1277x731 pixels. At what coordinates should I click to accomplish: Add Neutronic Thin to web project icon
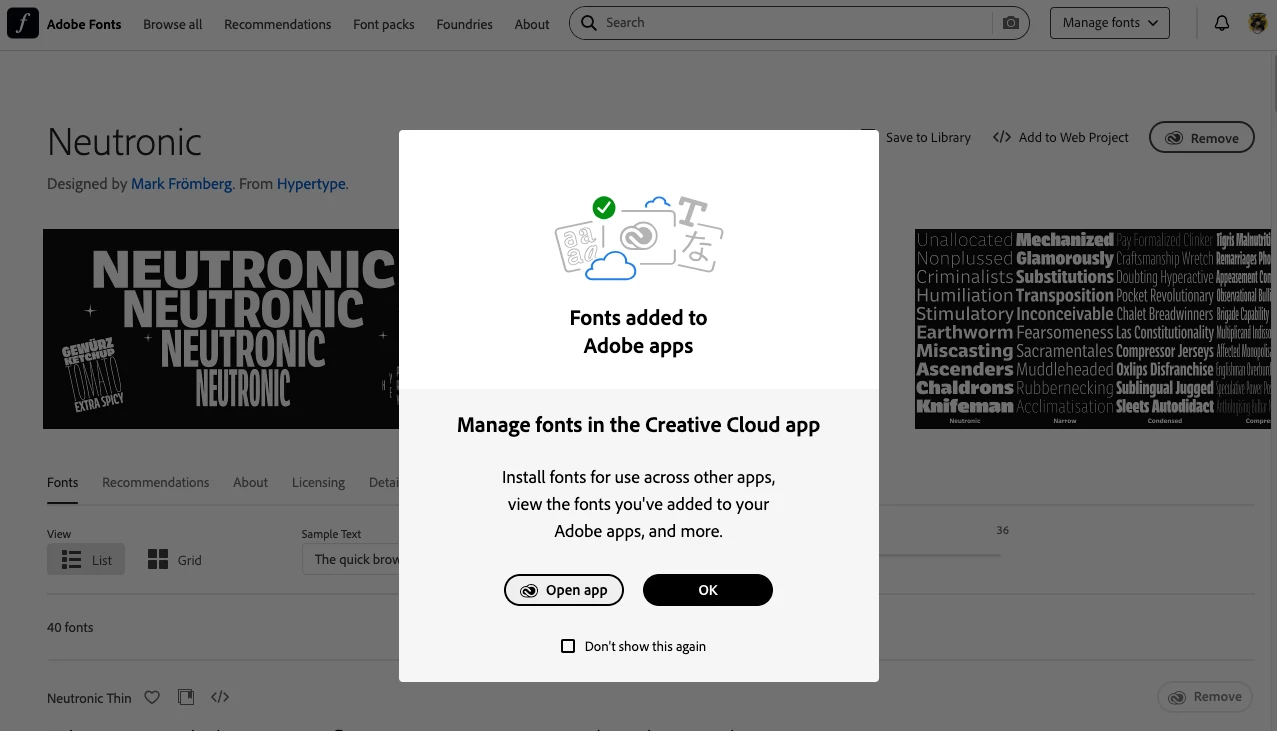tap(220, 697)
